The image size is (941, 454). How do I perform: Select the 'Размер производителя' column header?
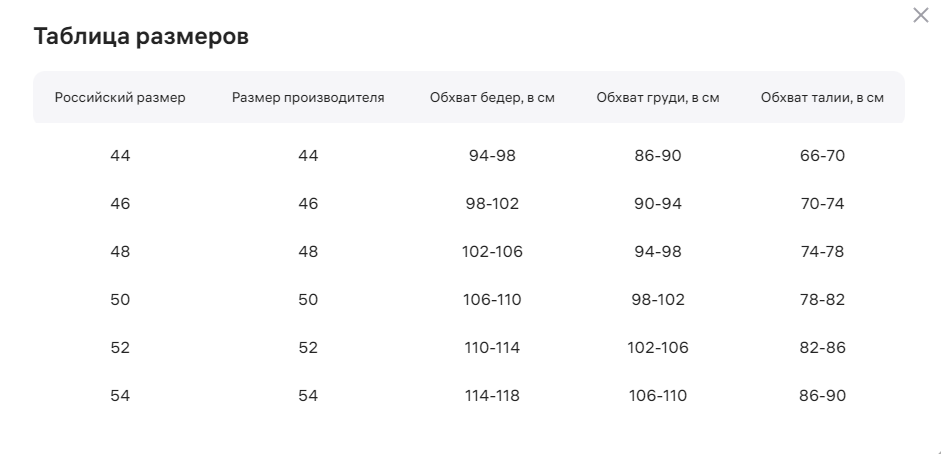(308, 97)
